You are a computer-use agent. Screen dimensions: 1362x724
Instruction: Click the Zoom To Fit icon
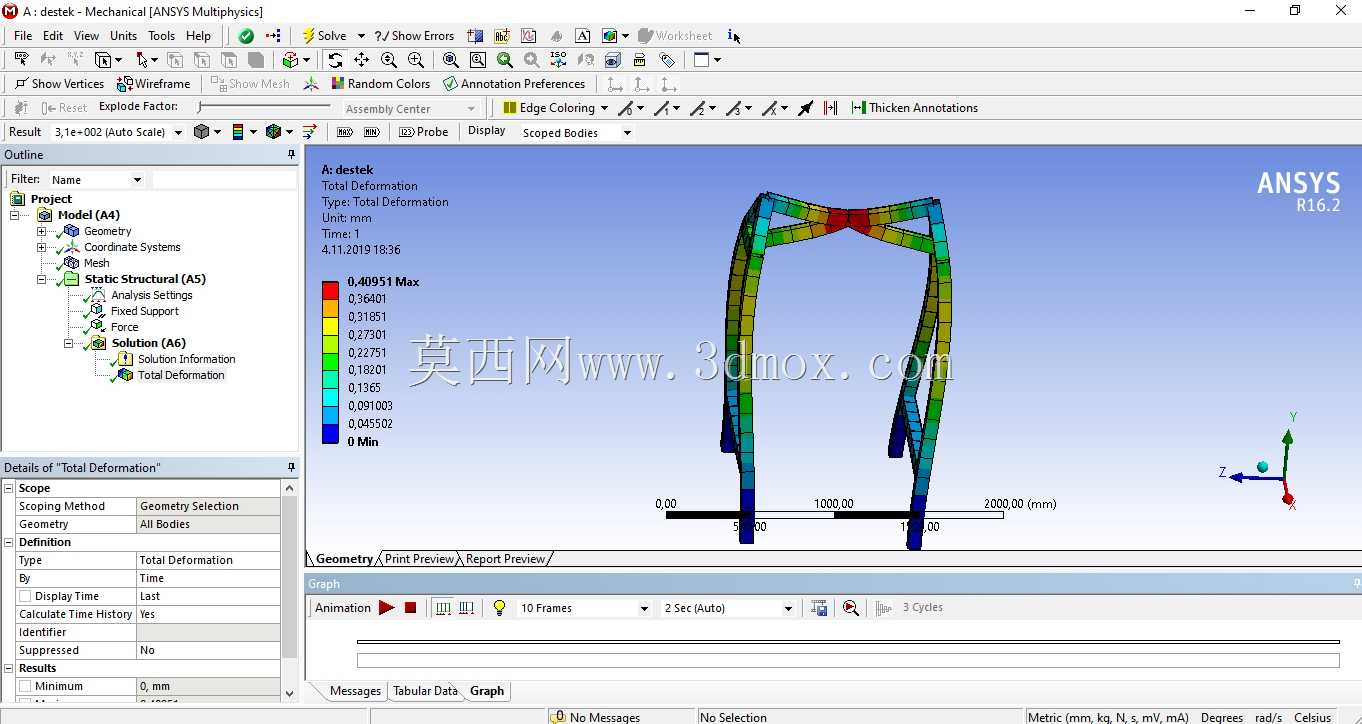[451, 60]
